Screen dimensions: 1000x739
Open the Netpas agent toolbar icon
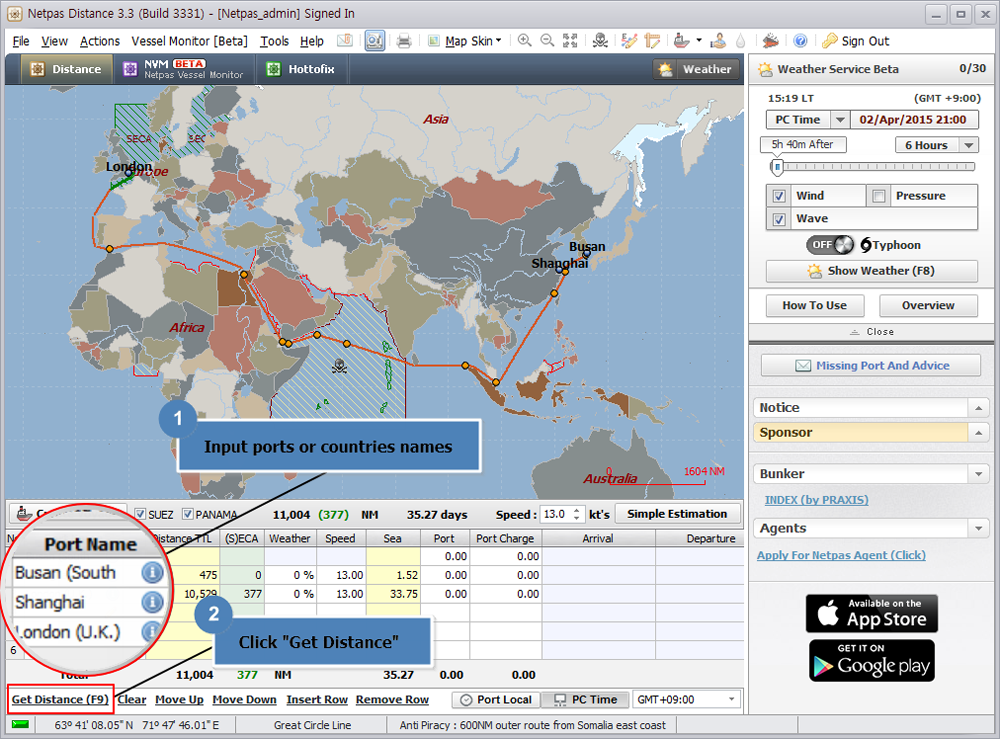[x=719, y=41]
